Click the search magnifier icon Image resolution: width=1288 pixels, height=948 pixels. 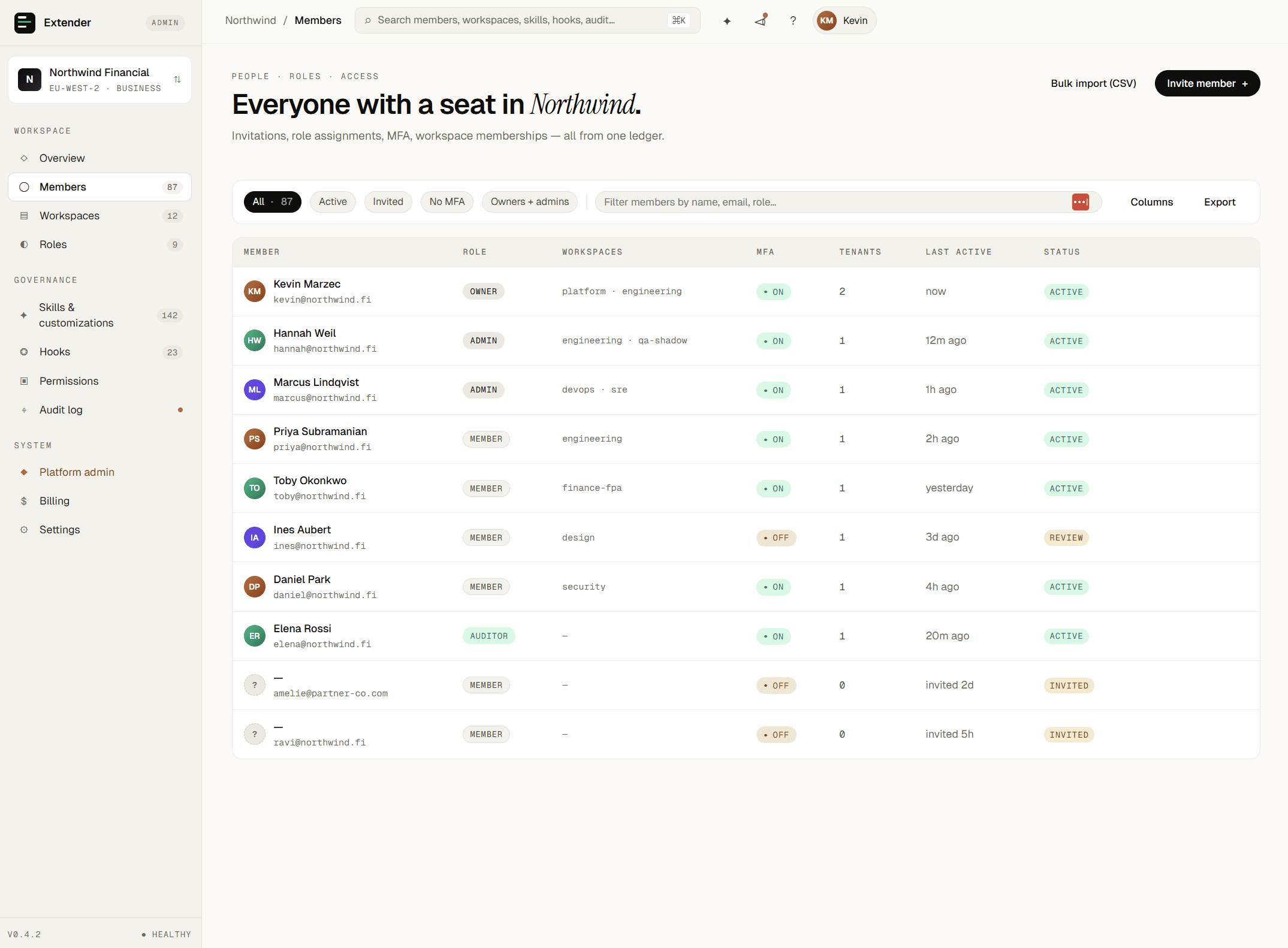pos(368,20)
